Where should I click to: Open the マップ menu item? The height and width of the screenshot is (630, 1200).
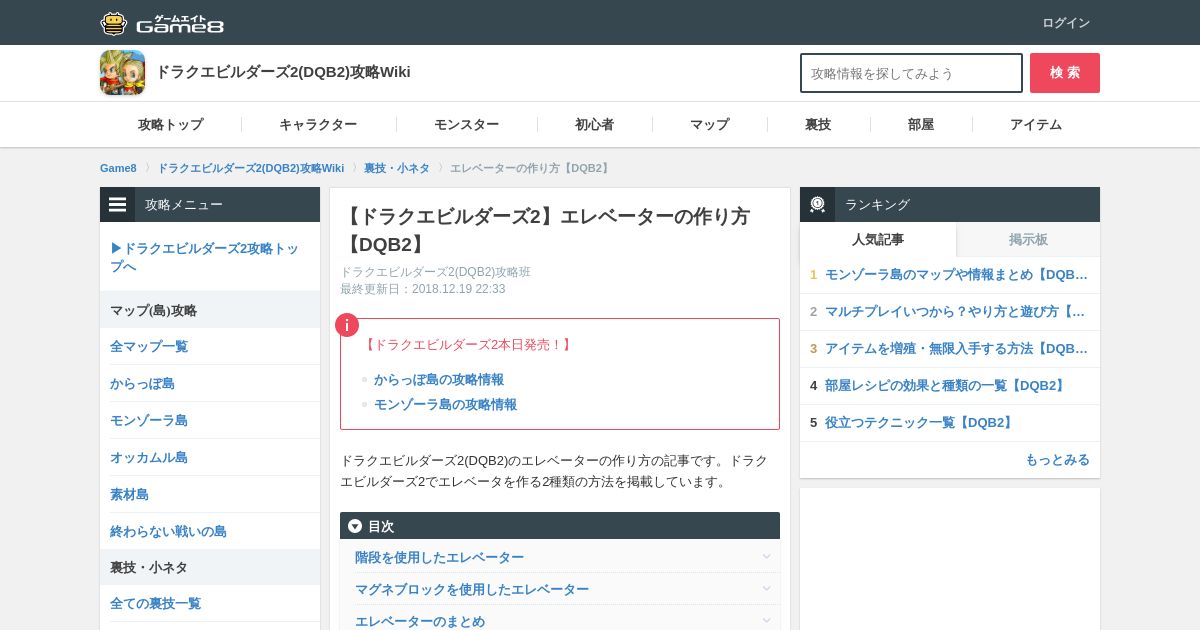tap(710, 125)
